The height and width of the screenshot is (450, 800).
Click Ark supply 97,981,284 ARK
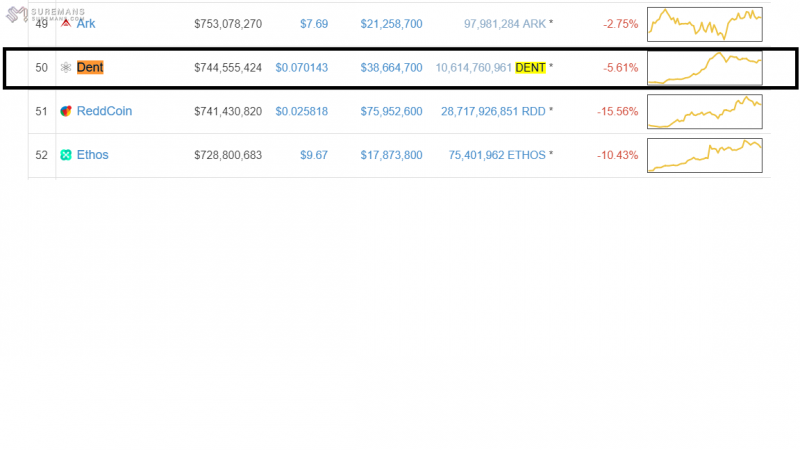tap(505, 24)
